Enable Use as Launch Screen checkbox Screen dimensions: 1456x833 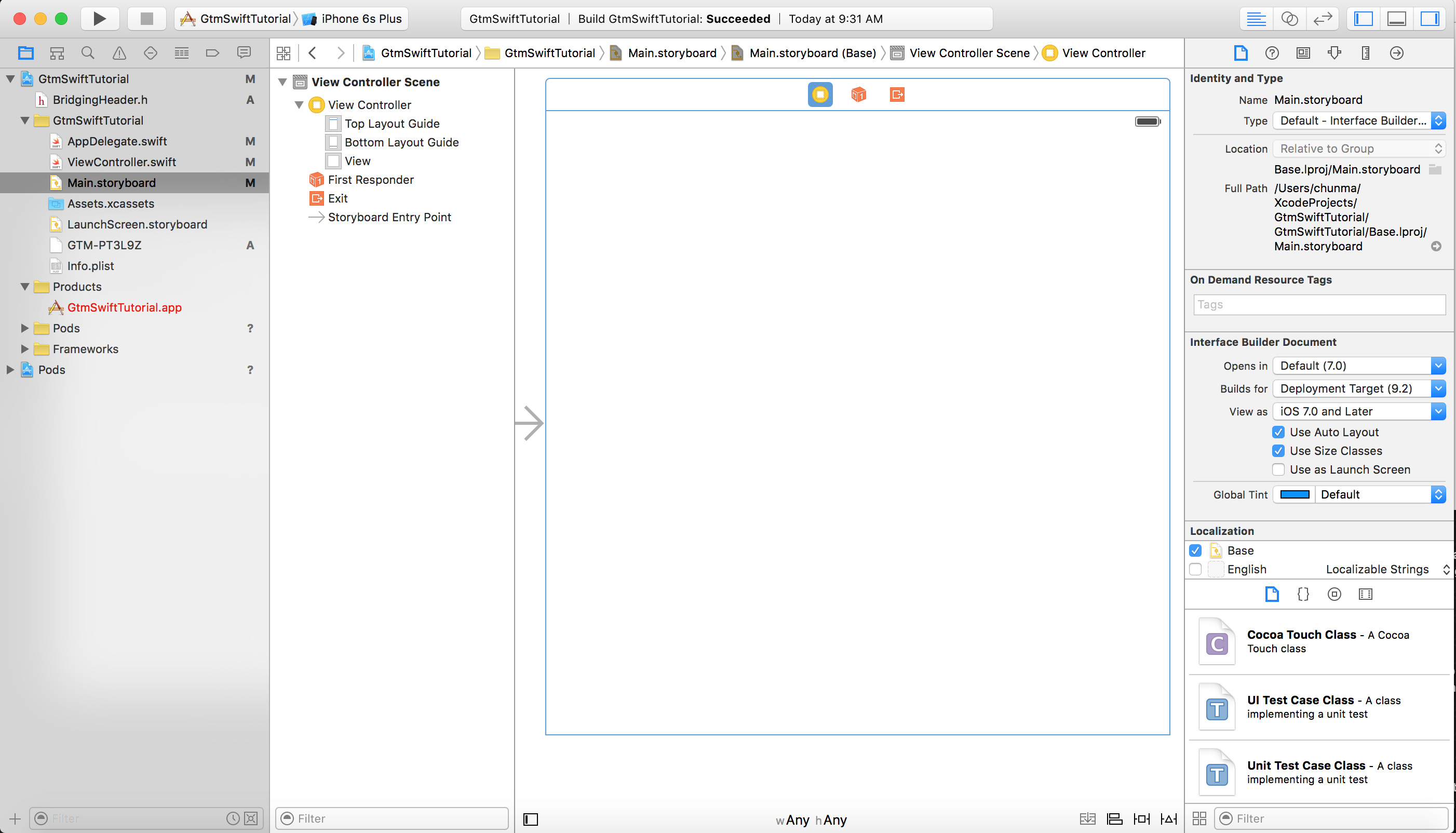pos(1278,470)
